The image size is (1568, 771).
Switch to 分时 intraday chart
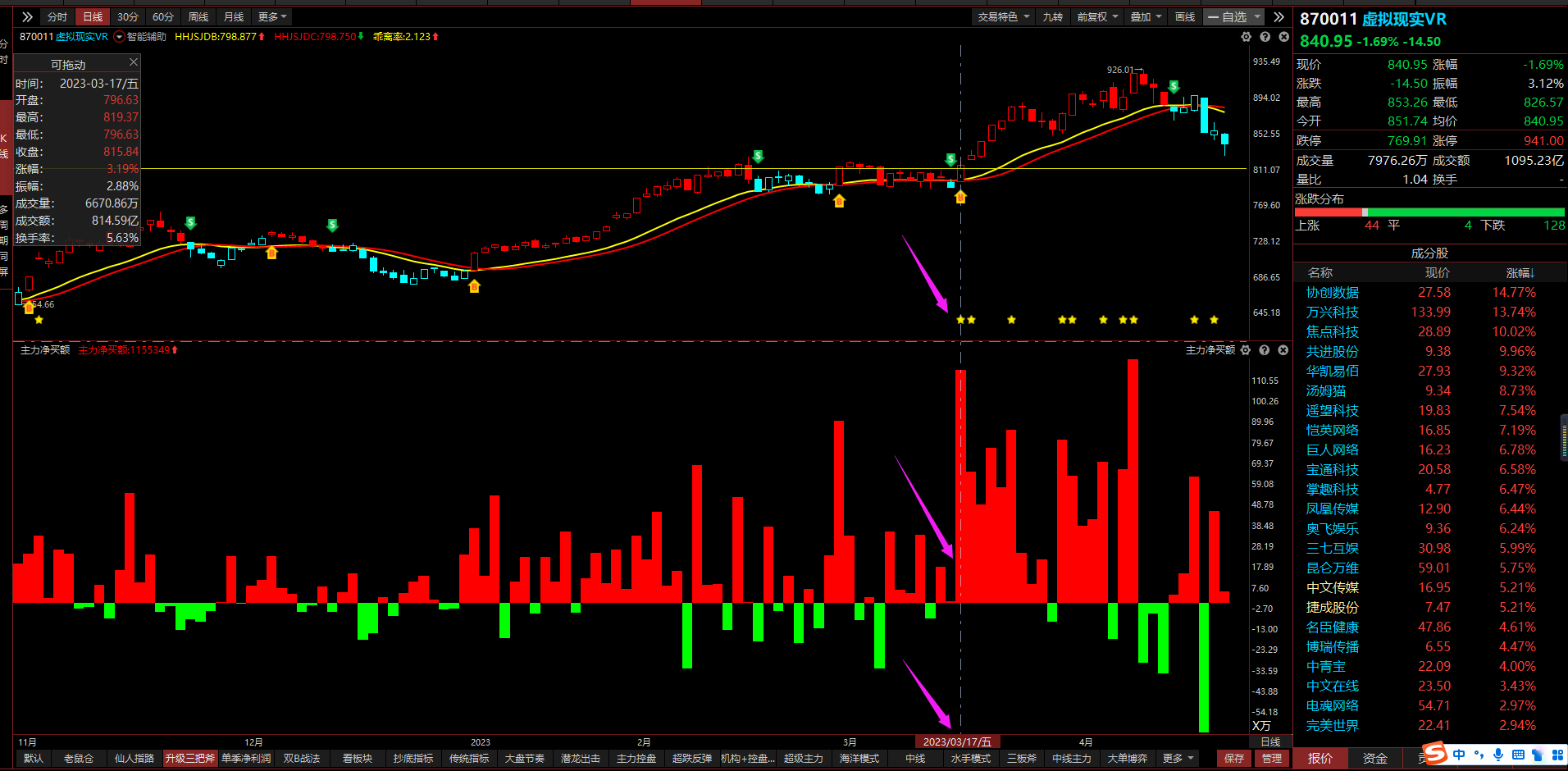click(x=57, y=16)
